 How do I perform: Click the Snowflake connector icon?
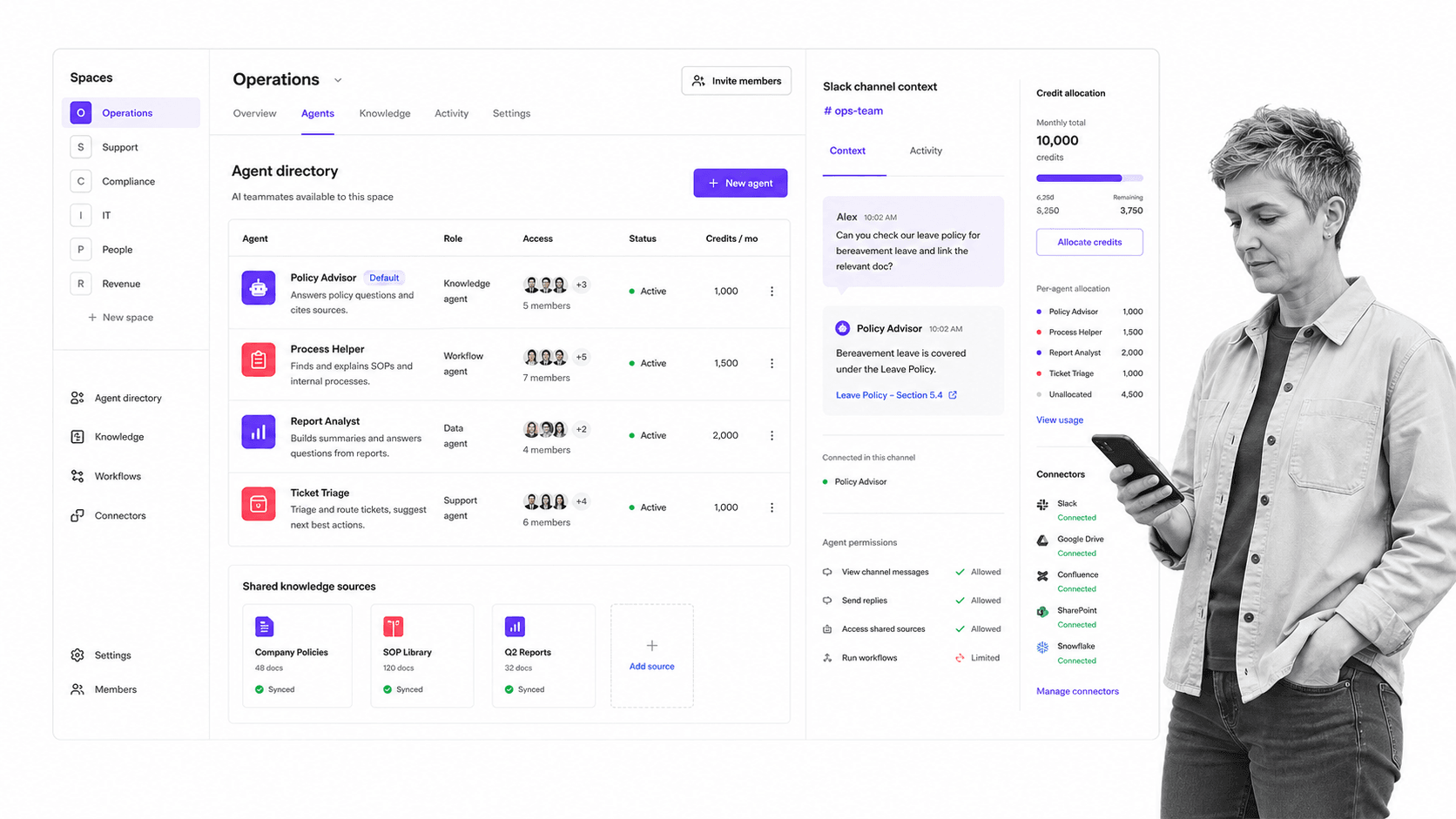(x=1042, y=648)
